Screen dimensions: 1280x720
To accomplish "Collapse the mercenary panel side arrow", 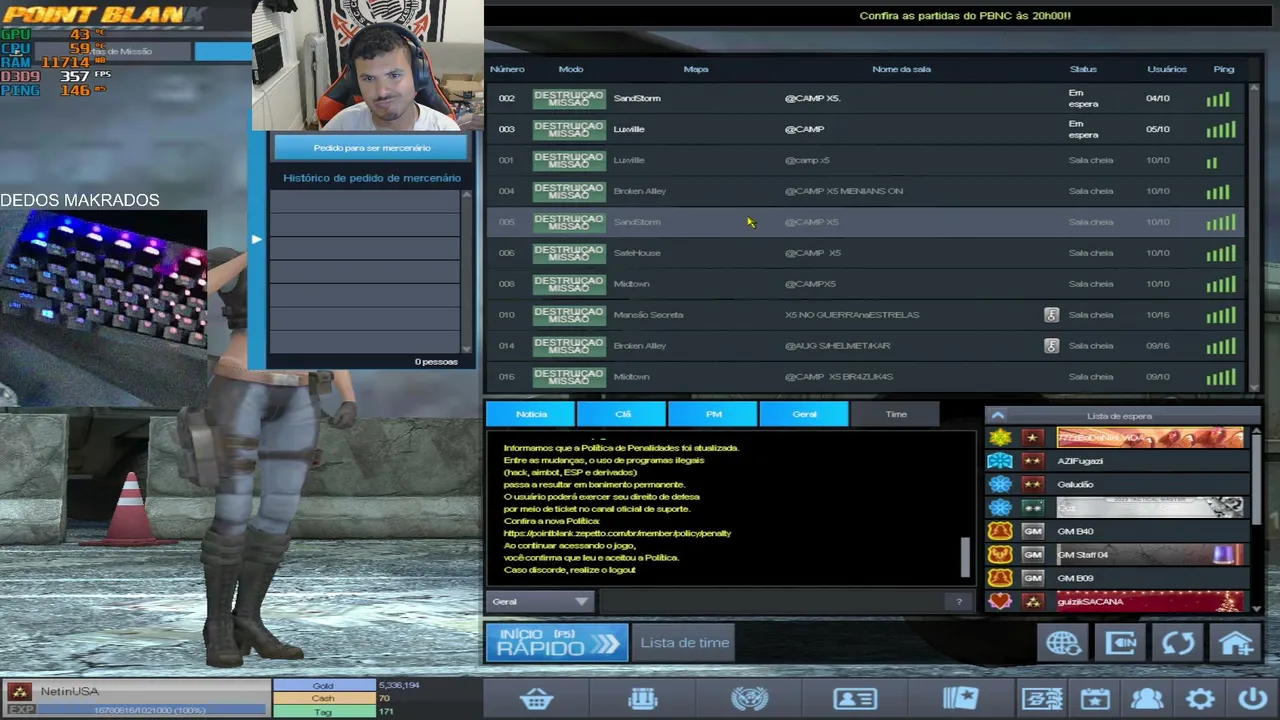I will (x=257, y=239).
